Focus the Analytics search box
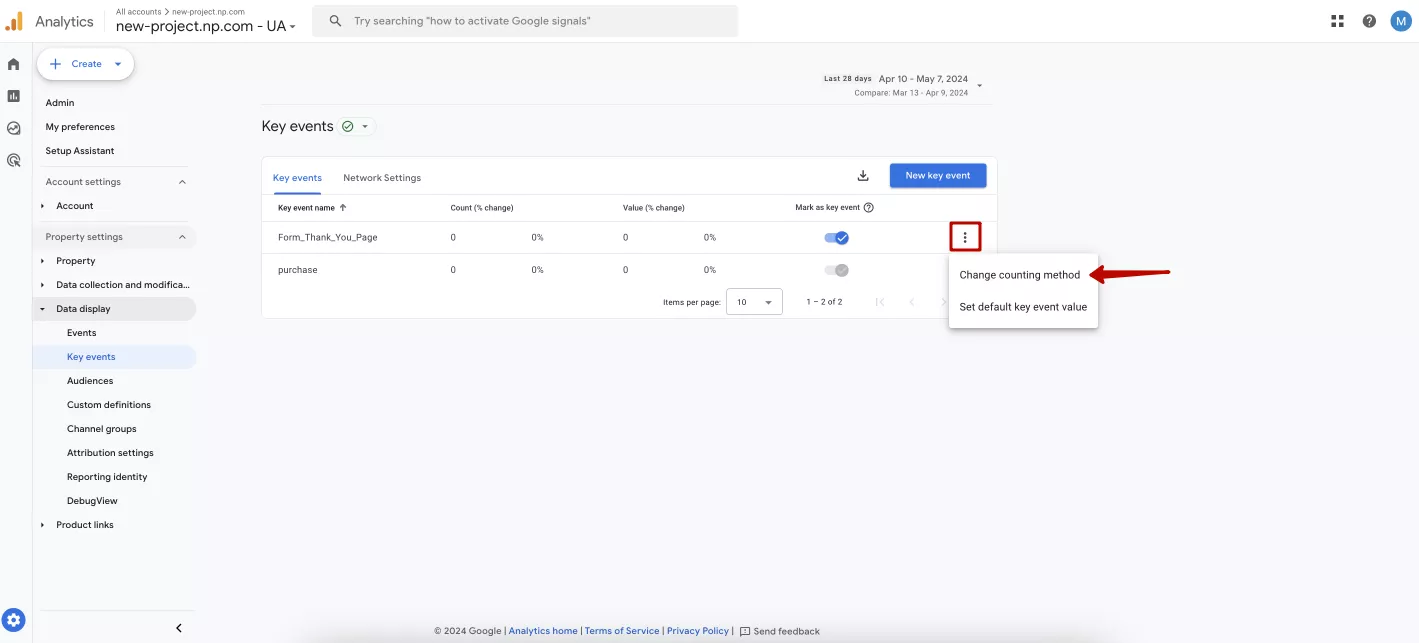Viewport: 1419px width, 643px height. (525, 21)
